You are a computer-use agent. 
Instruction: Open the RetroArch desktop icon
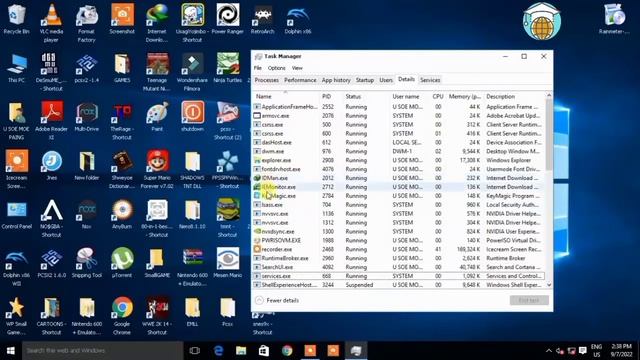pyautogui.click(x=262, y=19)
